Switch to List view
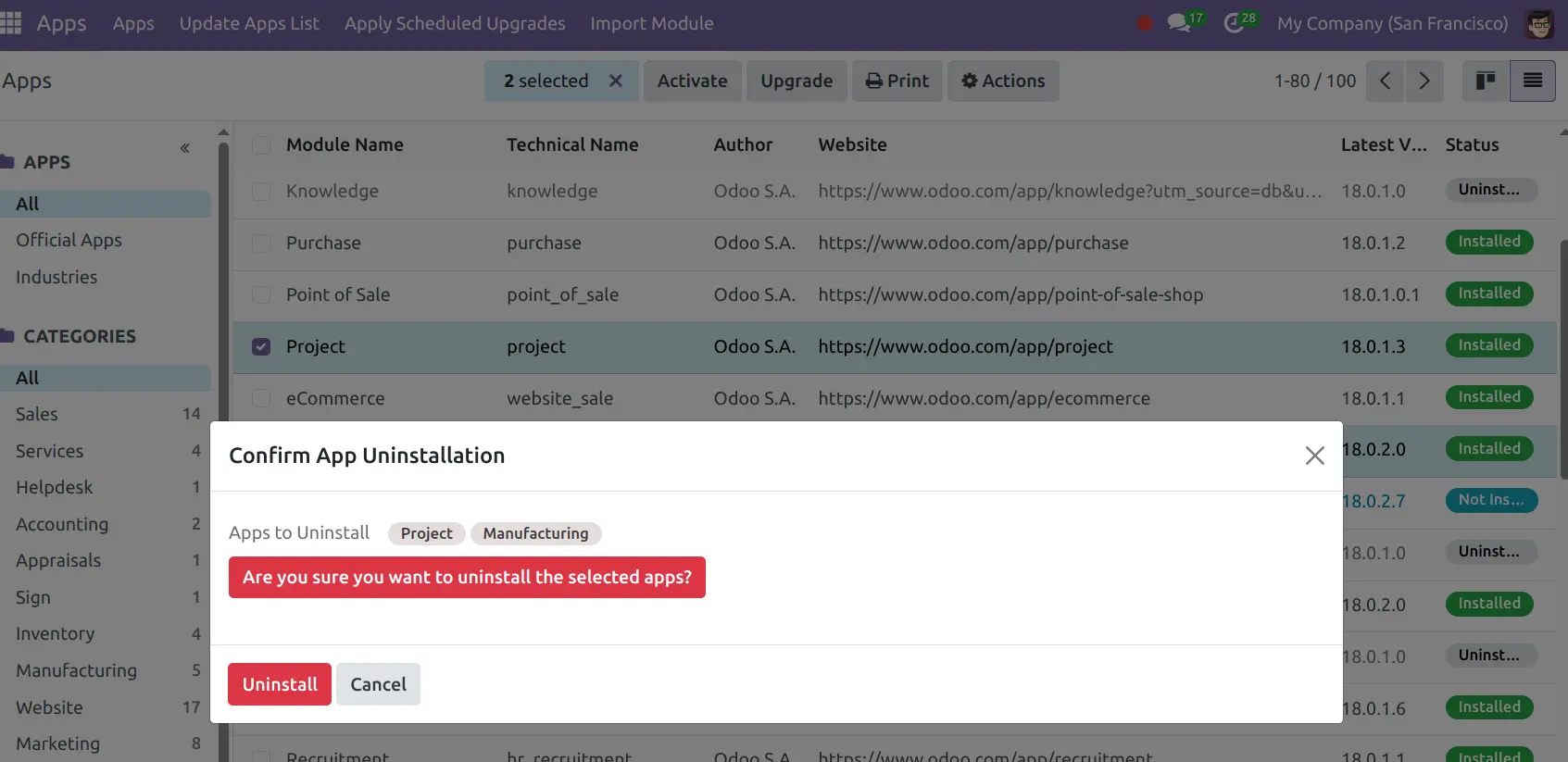The width and height of the screenshot is (1568, 762). tap(1533, 81)
